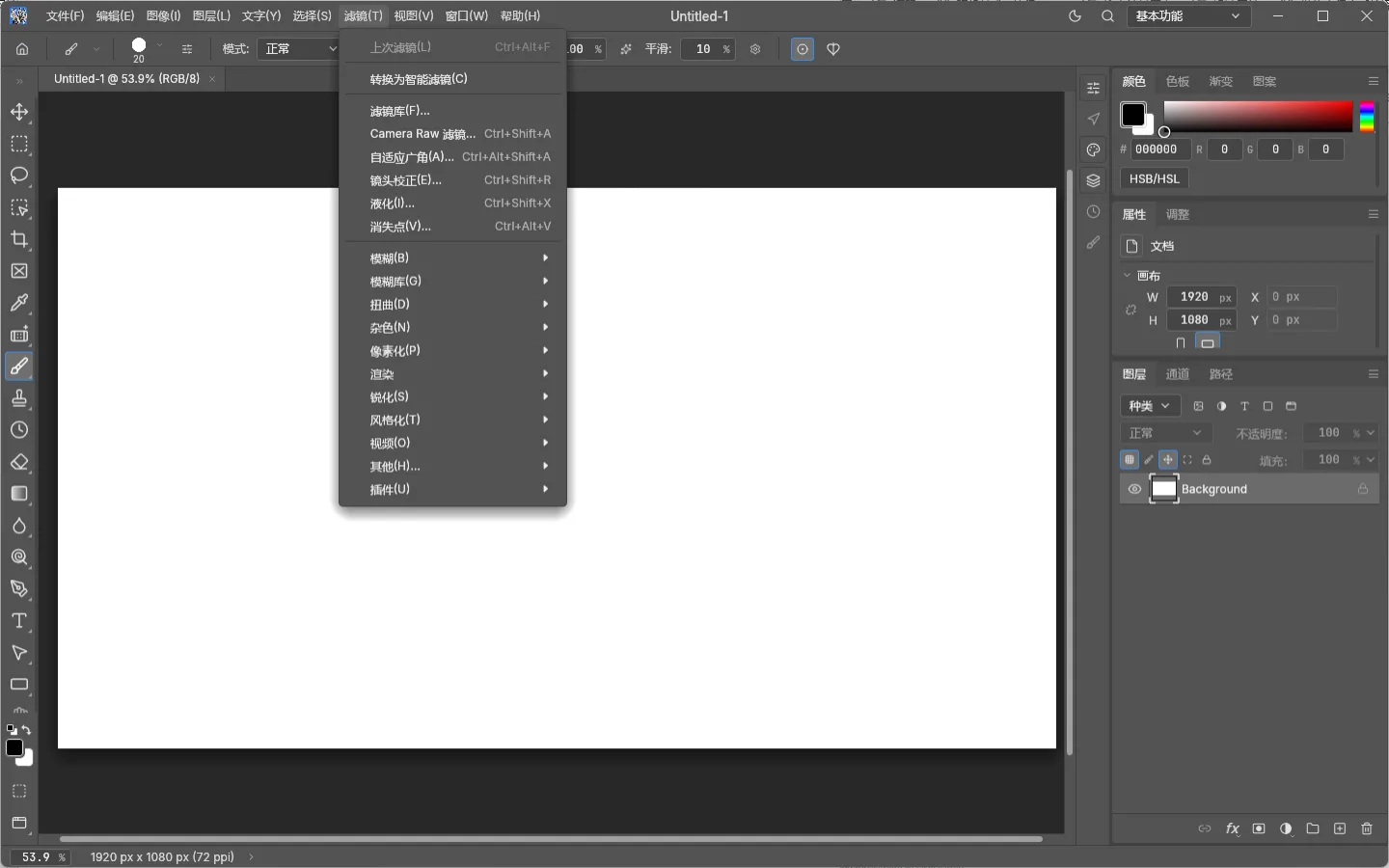The image size is (1389, 868).
Task: Select the Lasso tool
Action: click(19, 176)
